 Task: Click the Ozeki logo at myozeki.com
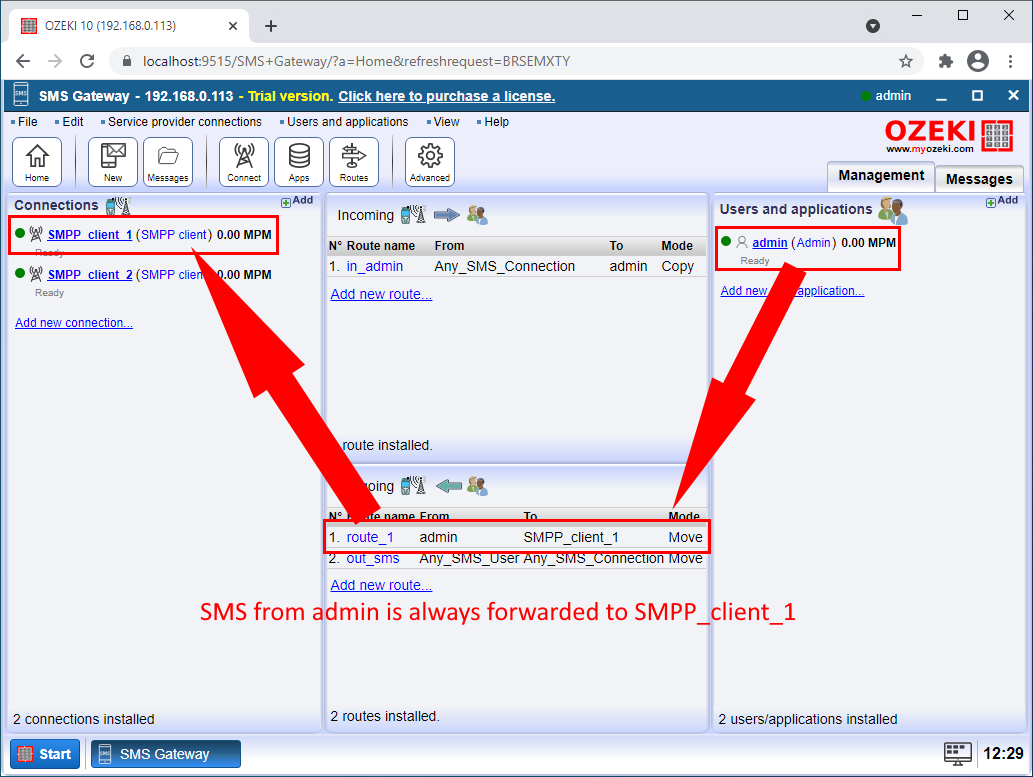(948, 136)
